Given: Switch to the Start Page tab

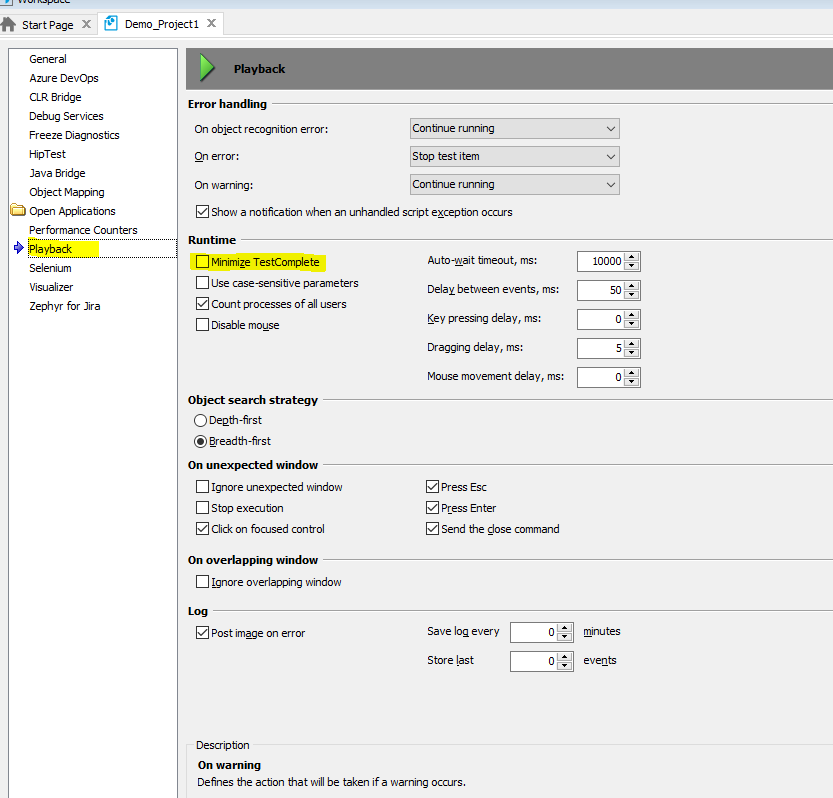Looking at the screenshot, I should (47, 24).
